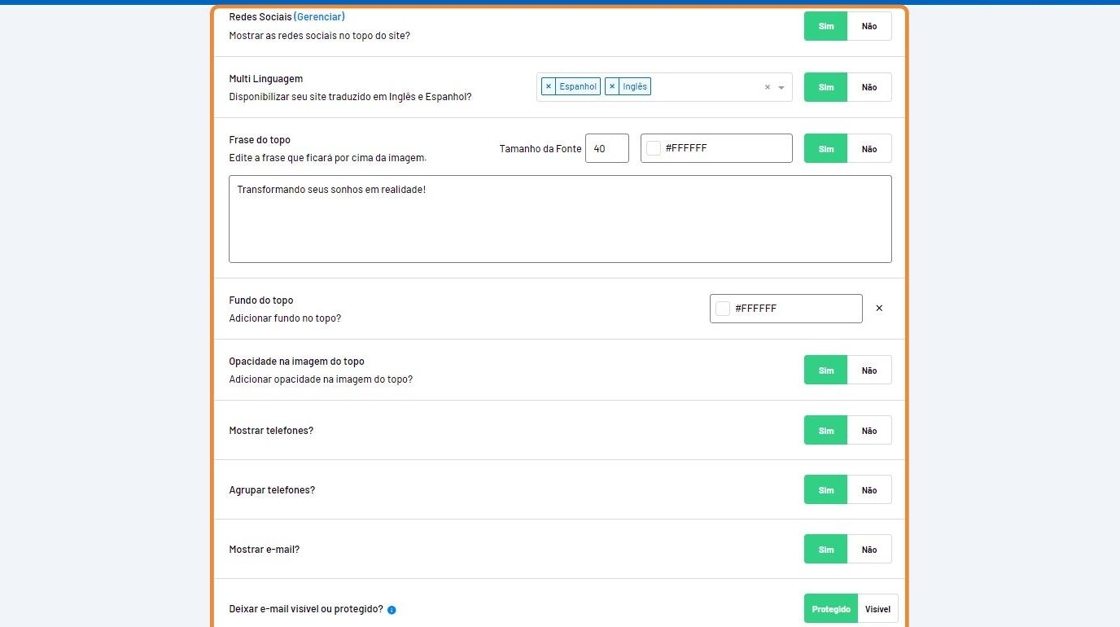1120x627 pixels.
Task: Click into the top phrase text area
Action: [x=560, y=220]
